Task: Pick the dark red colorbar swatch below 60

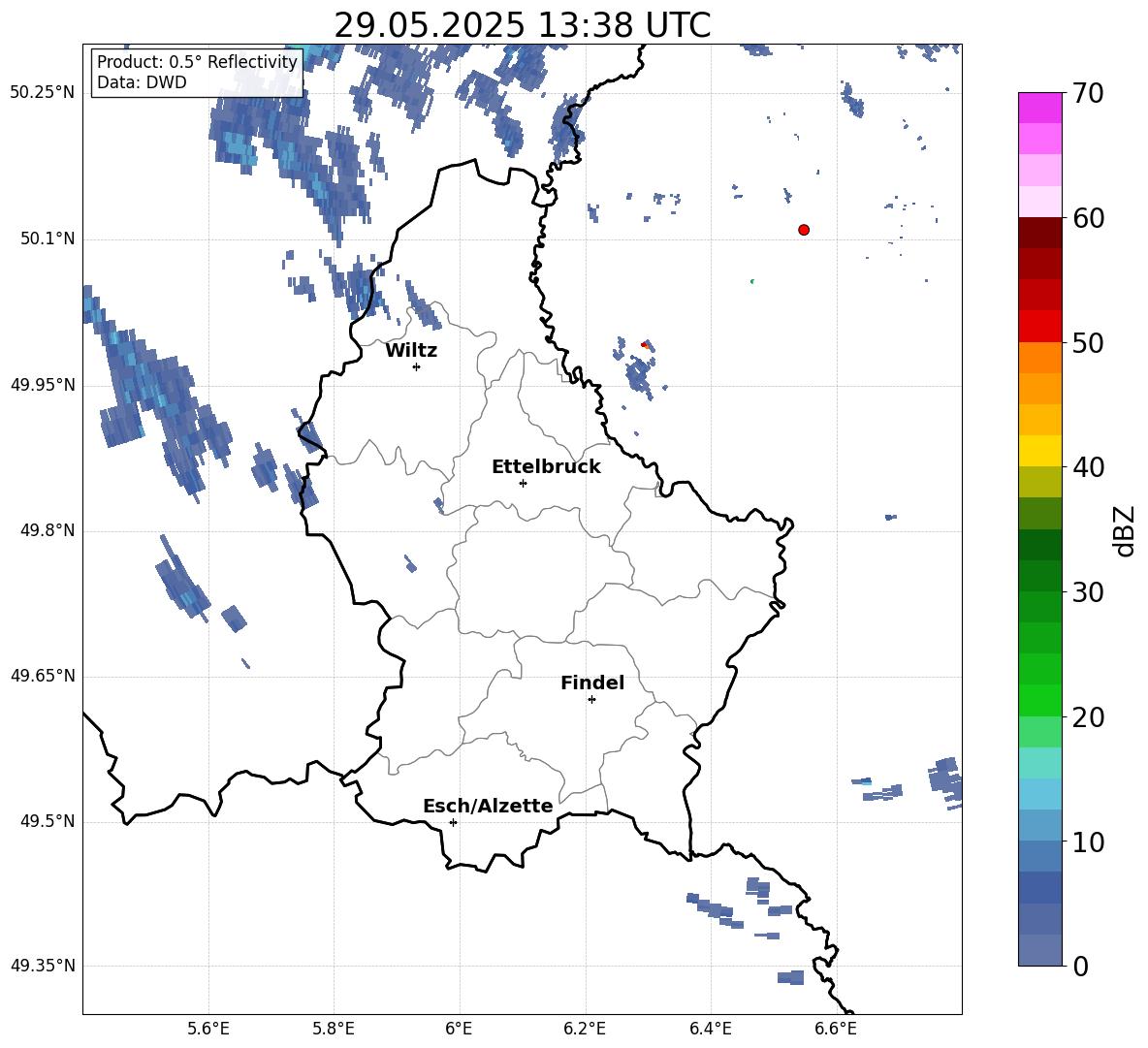Action: (x=1039, y=233)
